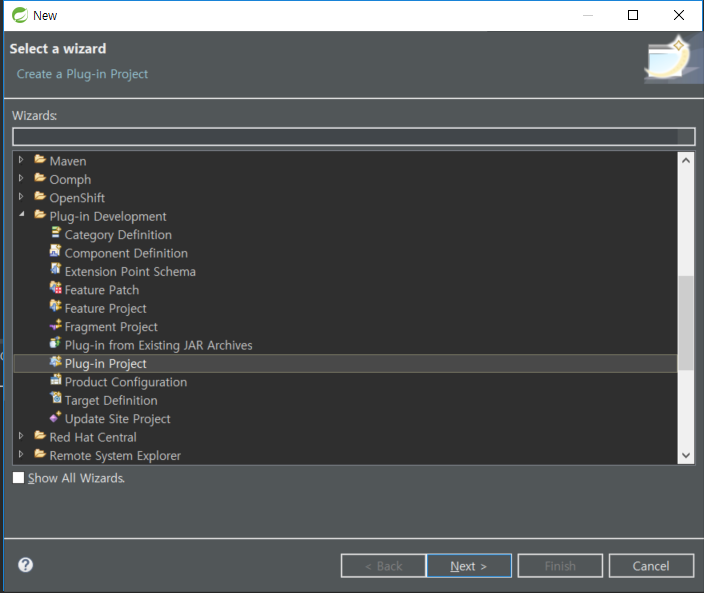Select Plug-in from Existing JAR Archives text
Screen dimensions: 704x593
click(x=158, y=345)
